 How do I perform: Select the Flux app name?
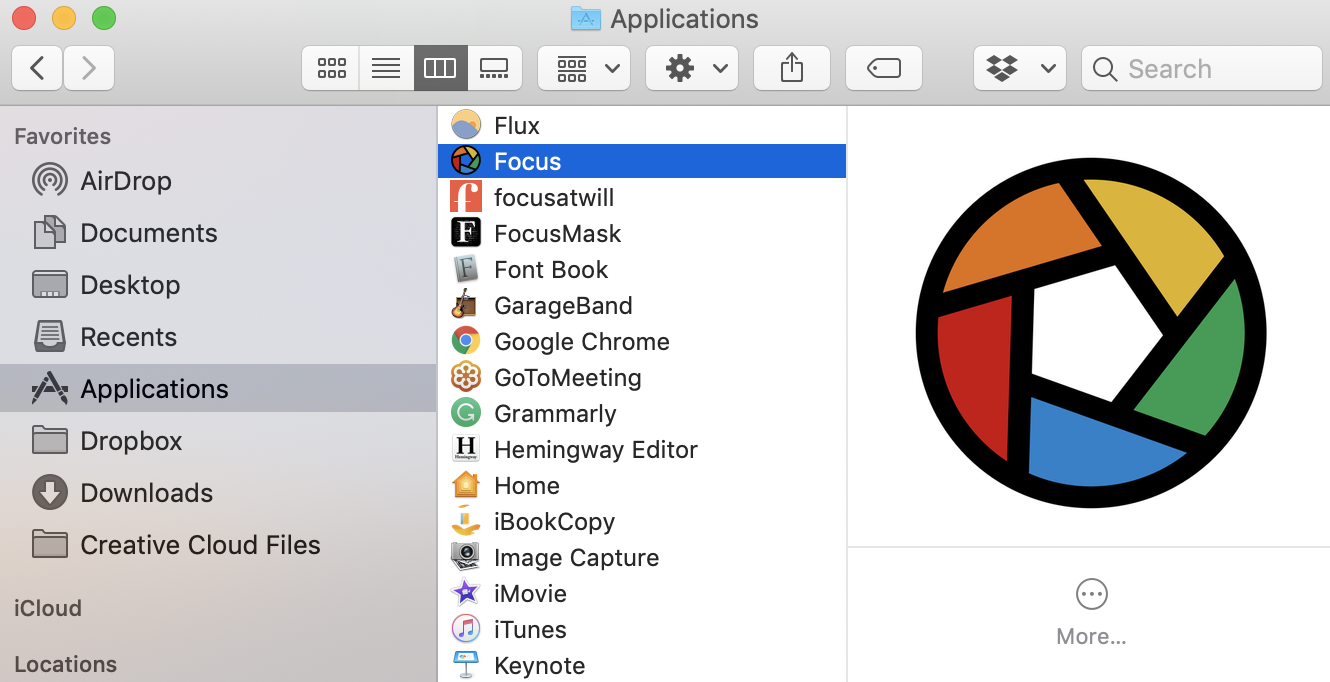517,125
